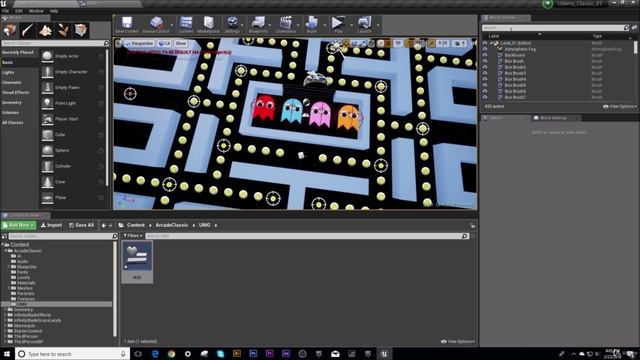Open Settings toolbar icon
The image size is (640, 360).
(x=232, y=24)
